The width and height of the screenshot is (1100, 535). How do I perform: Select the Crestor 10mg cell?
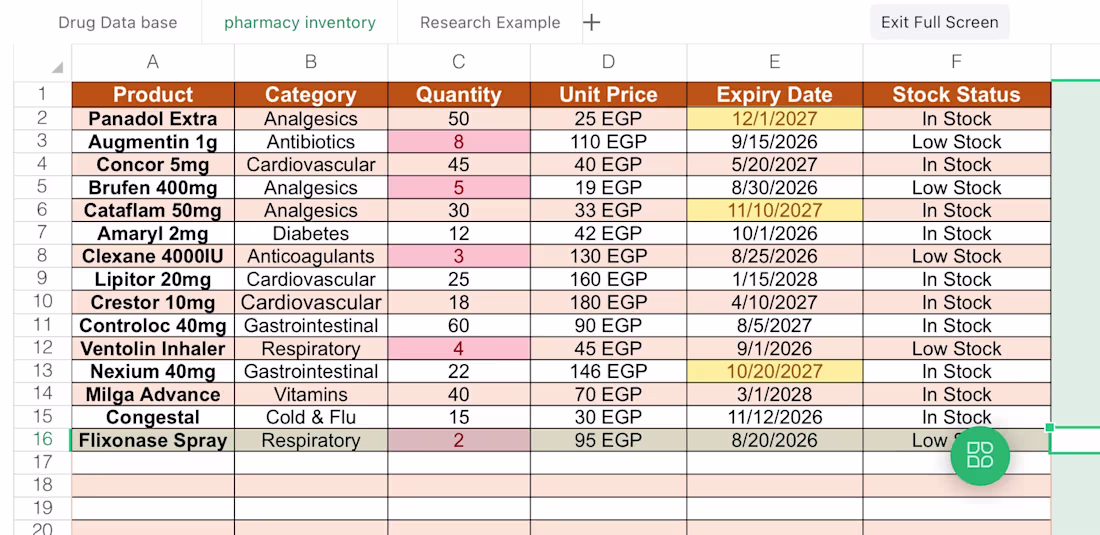[x=153, y=302]
